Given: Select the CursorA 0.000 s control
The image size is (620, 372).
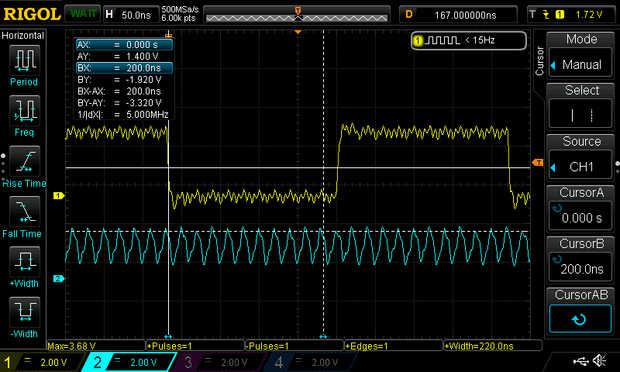Looking at the screenshot, I should click(x=580, y=216).
